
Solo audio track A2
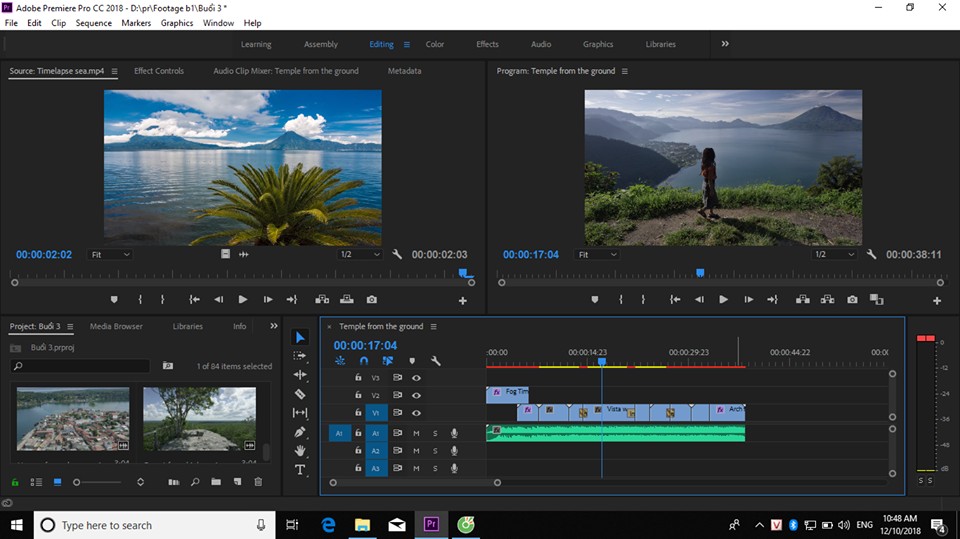[x=435, y=451]
